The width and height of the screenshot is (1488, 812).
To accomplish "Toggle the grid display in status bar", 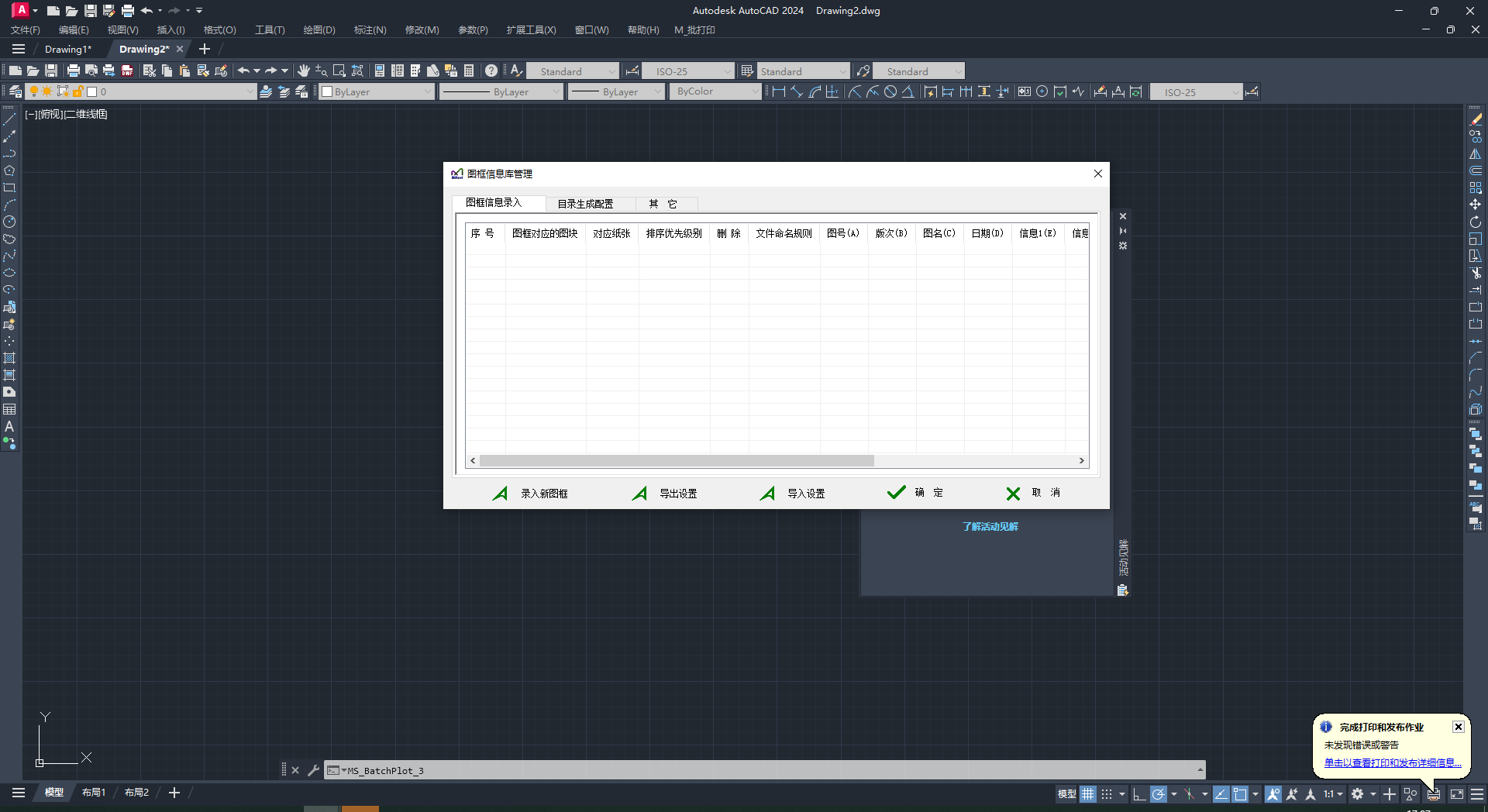I will pos(1088,793).
